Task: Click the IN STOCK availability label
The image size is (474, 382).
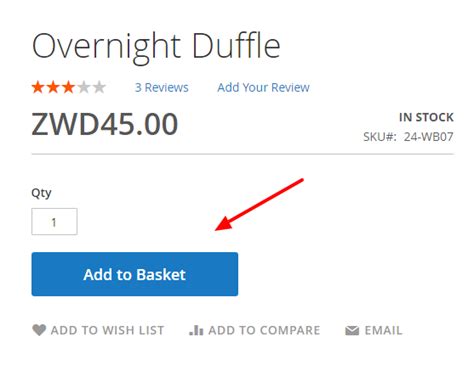Action: 426,117
